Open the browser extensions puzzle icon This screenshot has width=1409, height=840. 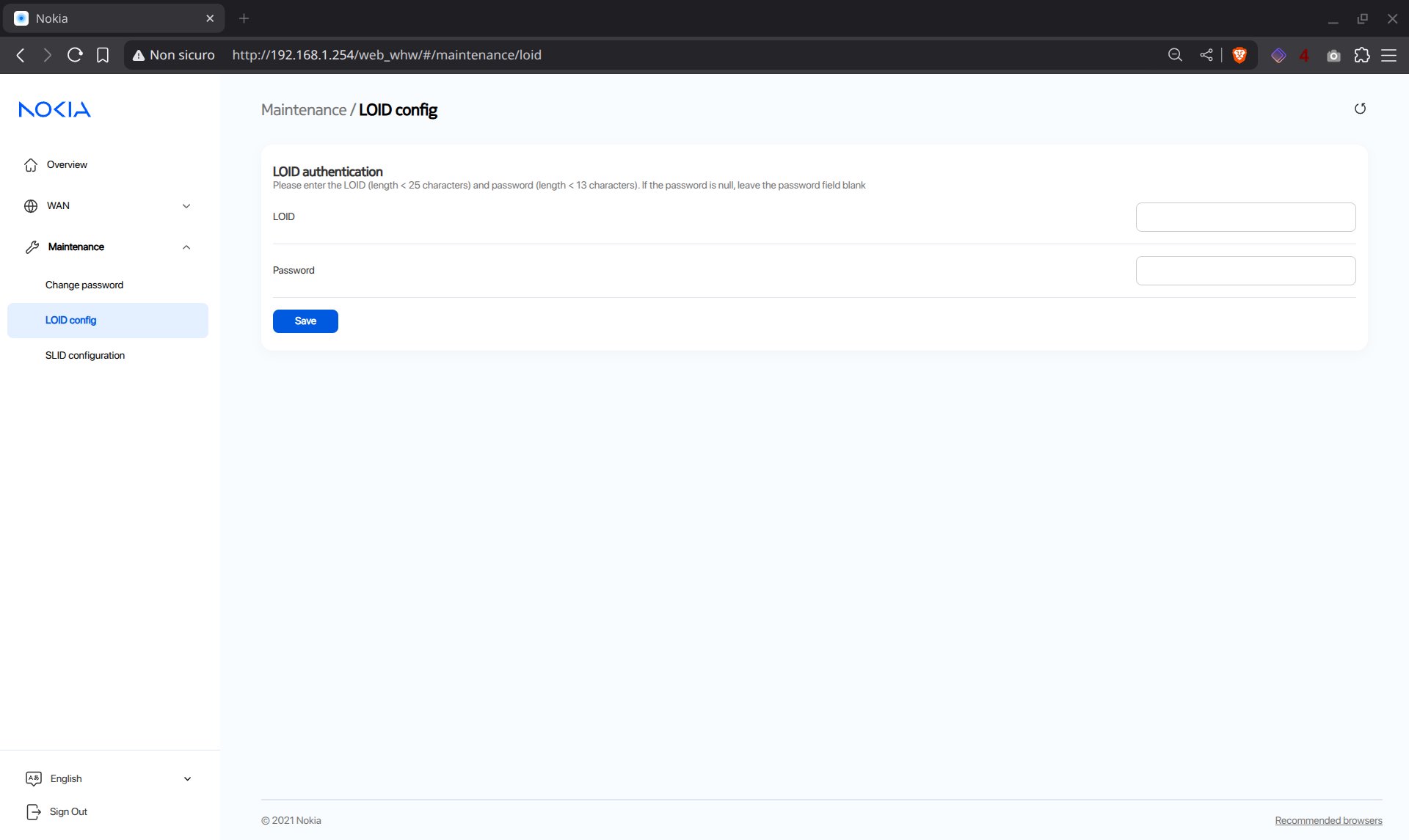pyautogui.click(x=1362, y=55)
